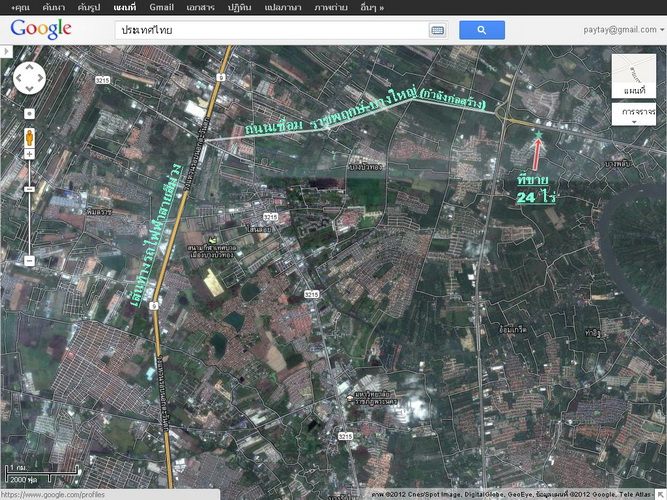Click the +คุณ link in top bar
Viewport: 667px width, 500px height.
pos(20,7)
